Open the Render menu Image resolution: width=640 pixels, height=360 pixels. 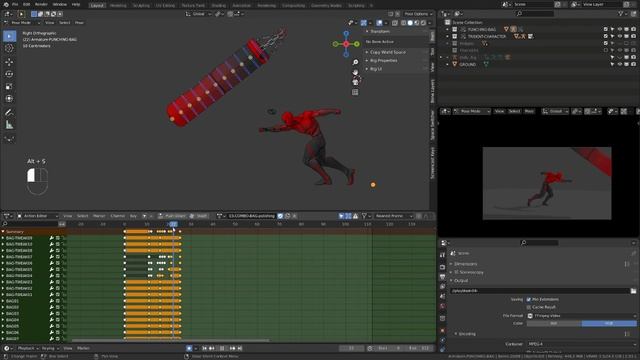click(x=41, y=4)
